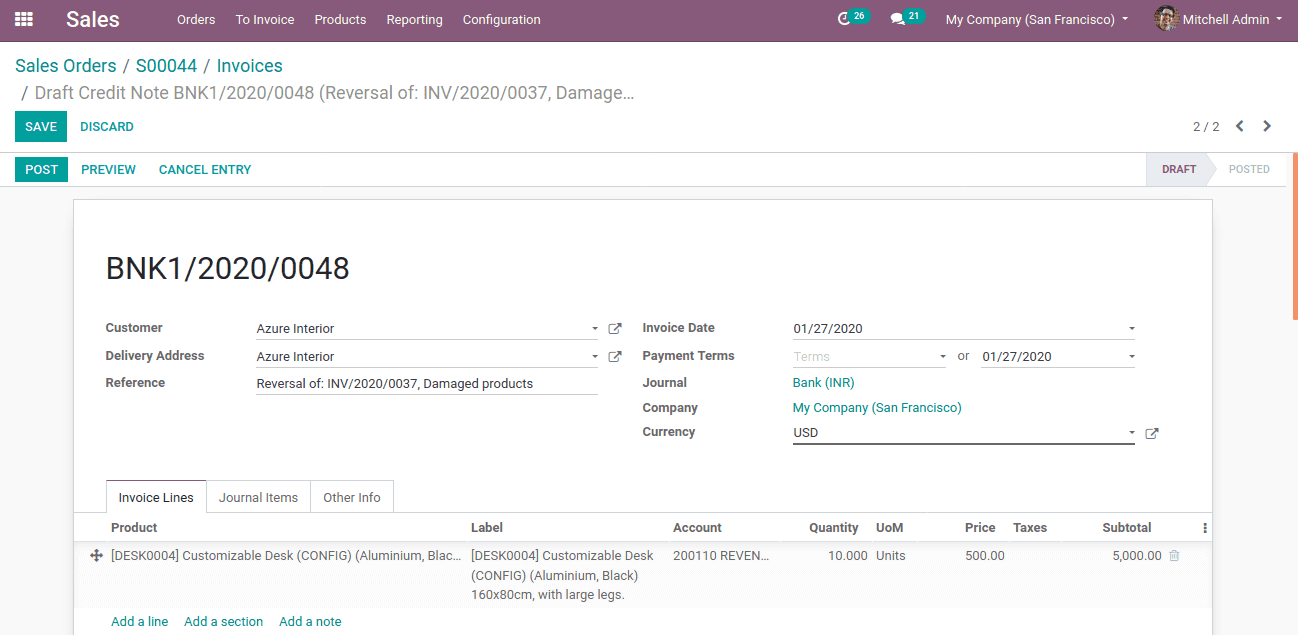The image size is (1298, 635).
Task: Edit the Reference input field
Action: click(427, 384)
